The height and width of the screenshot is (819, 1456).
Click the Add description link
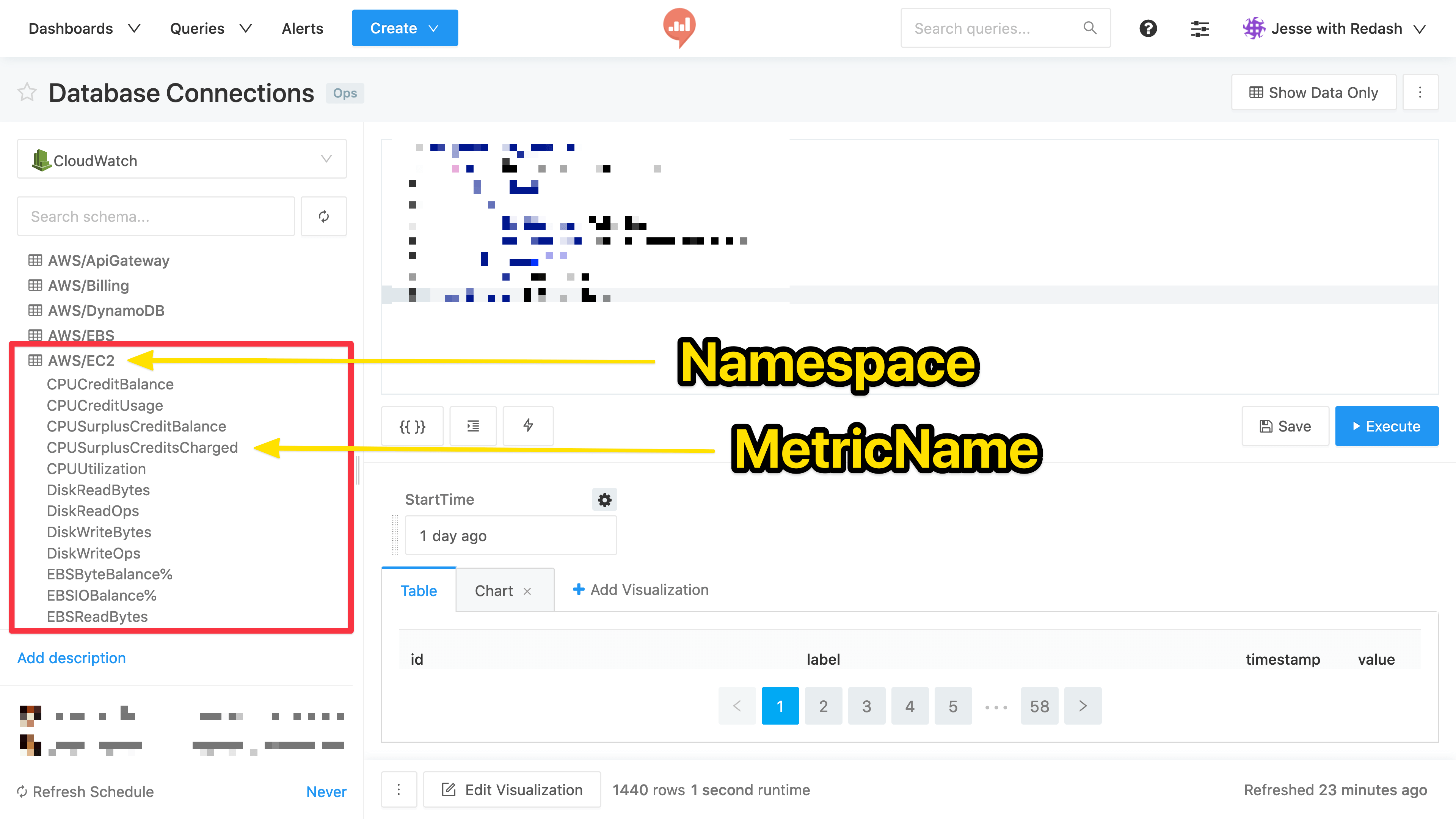(x=71, y=657)
